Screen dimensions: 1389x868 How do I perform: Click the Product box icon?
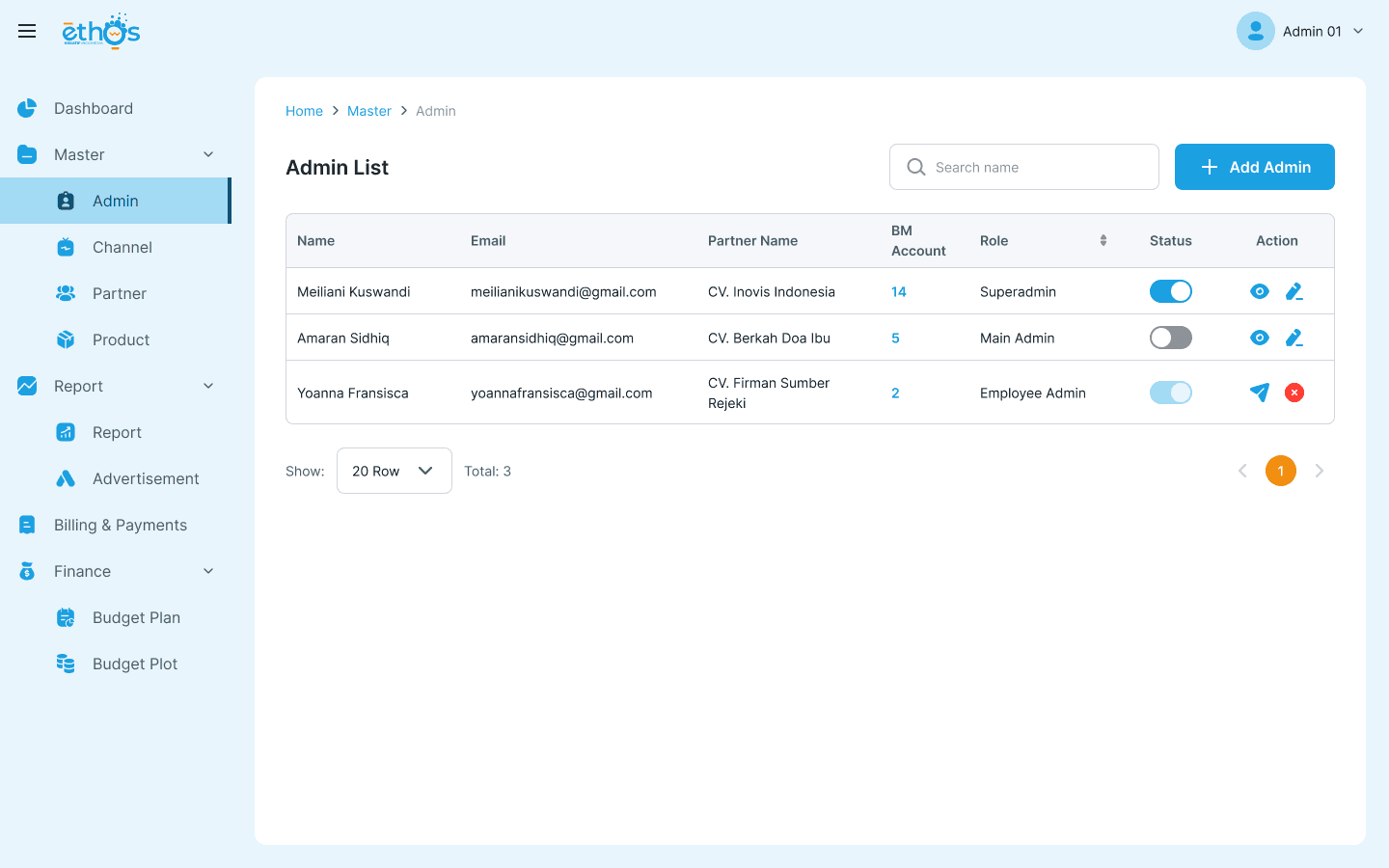(x=66, y=339)
